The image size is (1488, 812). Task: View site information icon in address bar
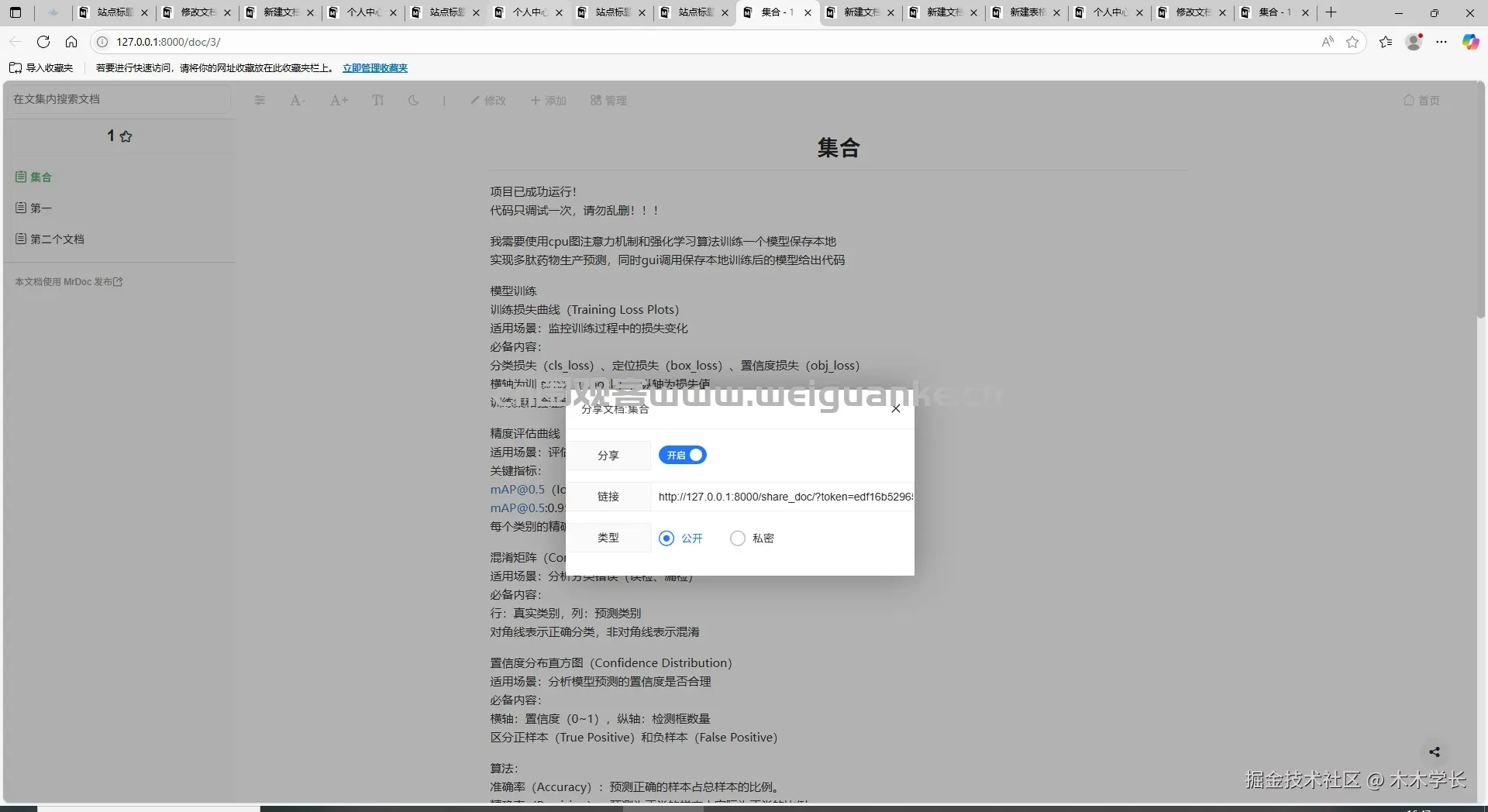coord(102,42)
